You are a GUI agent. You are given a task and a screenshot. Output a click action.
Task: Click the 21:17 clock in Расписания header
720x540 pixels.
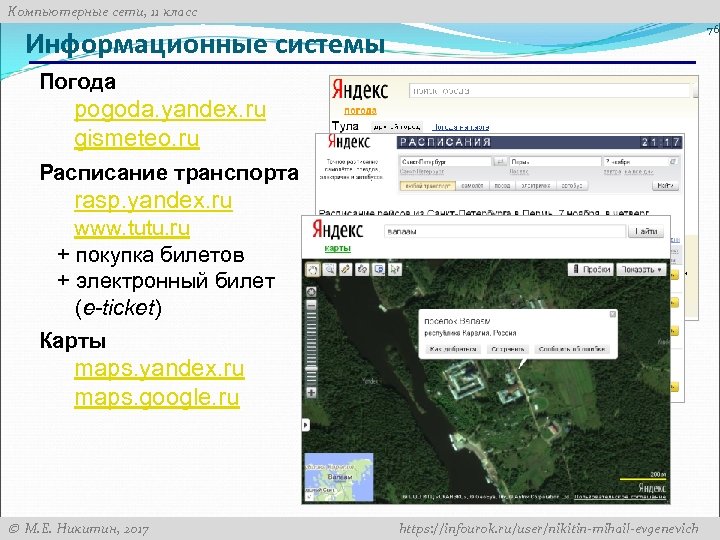coord(660,142)
